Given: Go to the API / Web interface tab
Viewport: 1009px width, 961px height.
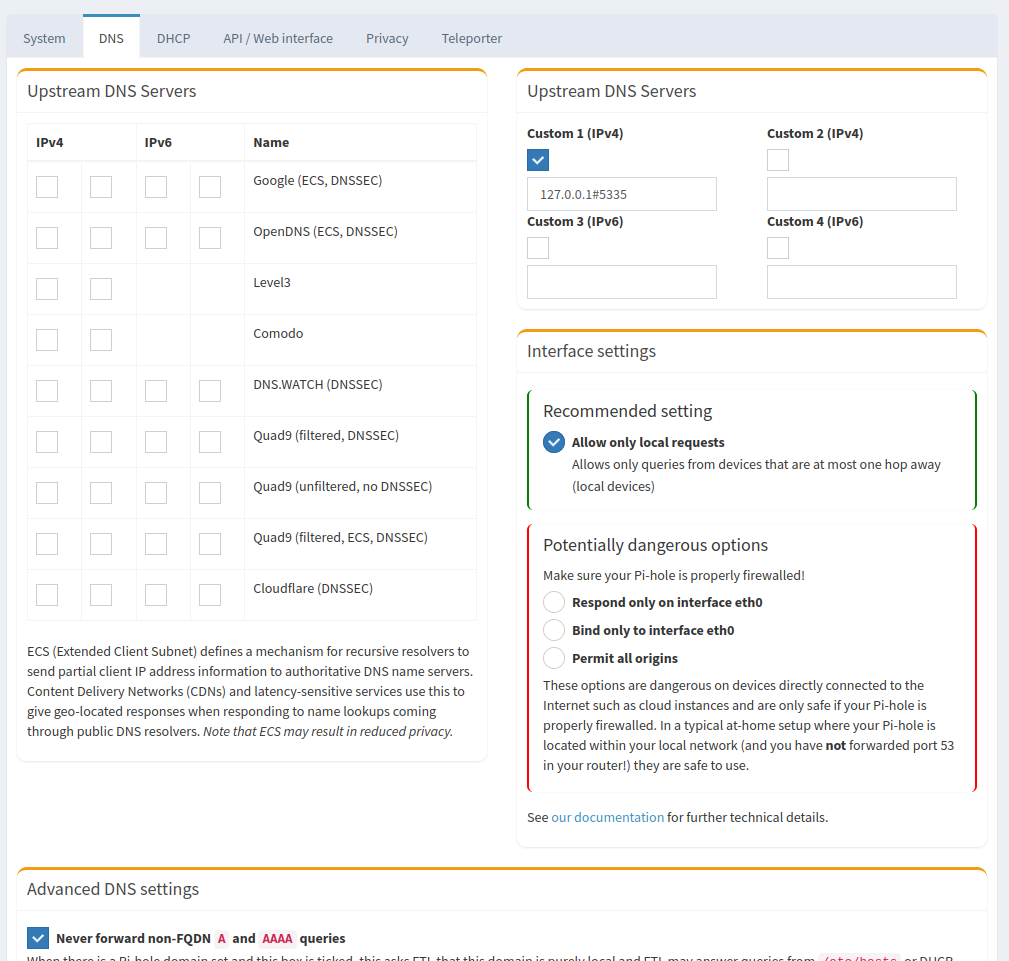Looking at the screenshot, I should 278,38.
